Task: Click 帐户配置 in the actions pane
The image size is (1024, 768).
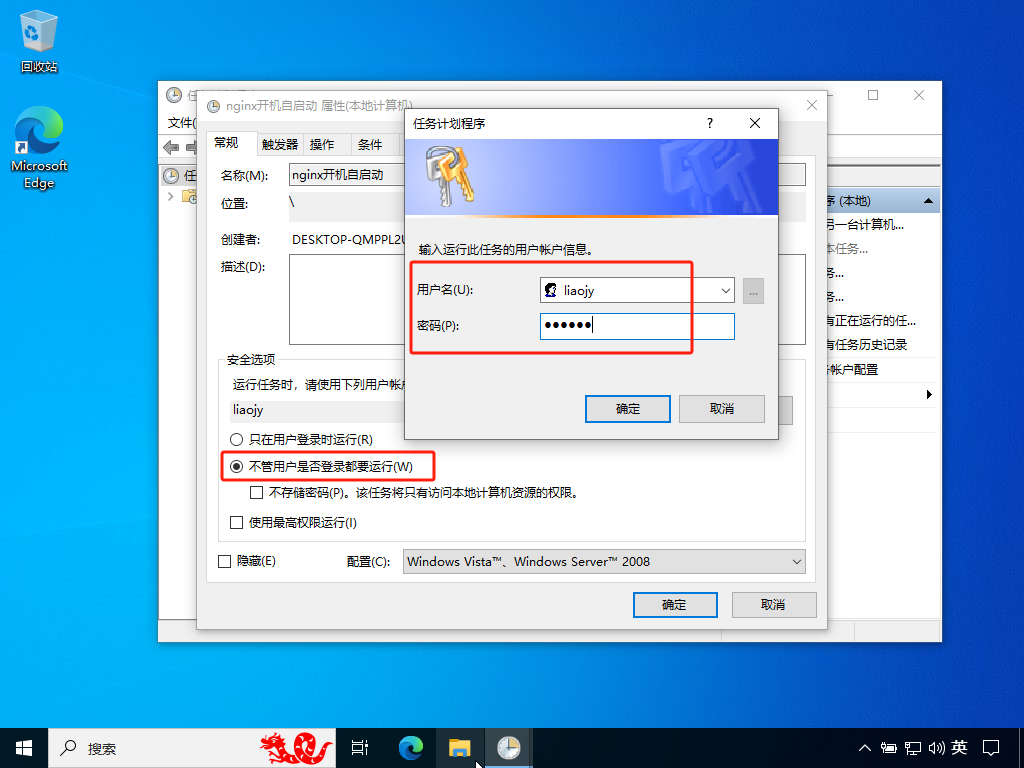Action: [x=853, y=370]
